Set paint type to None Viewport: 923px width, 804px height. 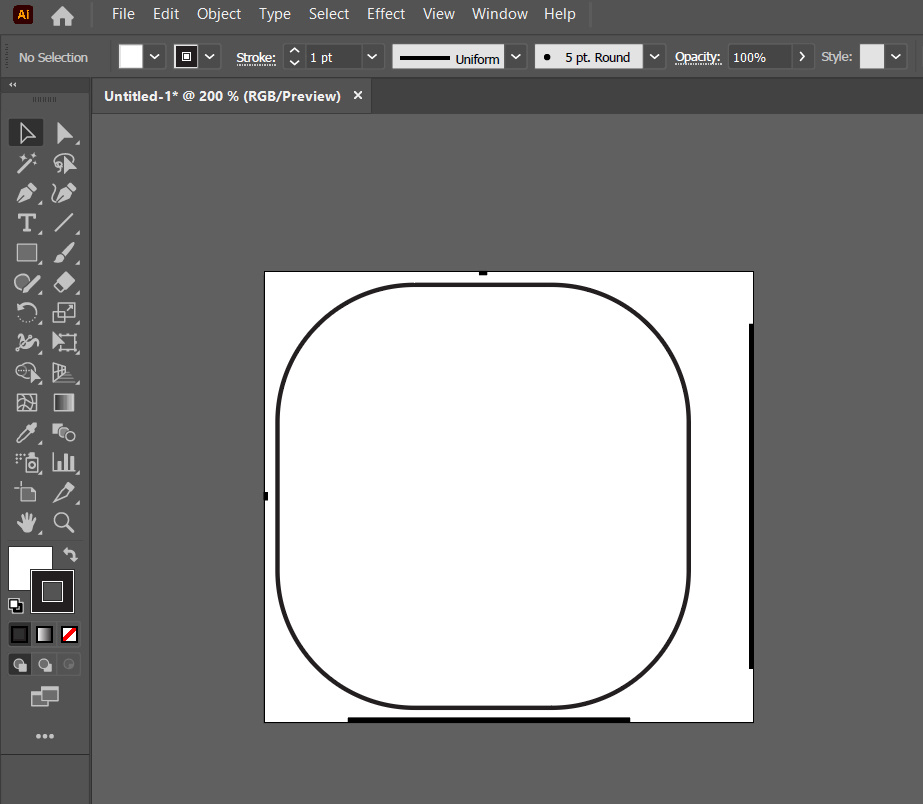(x=69, y=634)
